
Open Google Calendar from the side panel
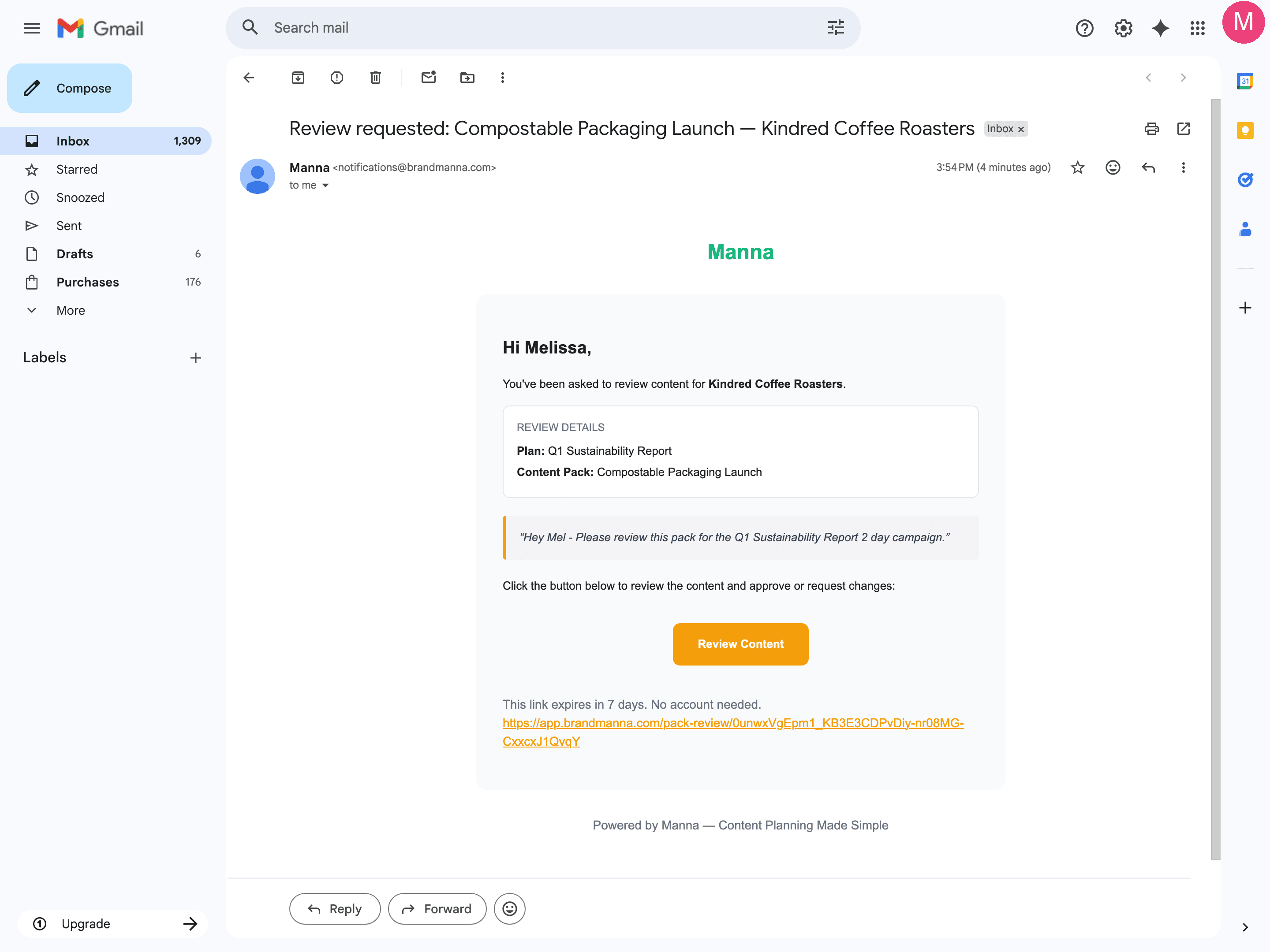(1245, 81)
